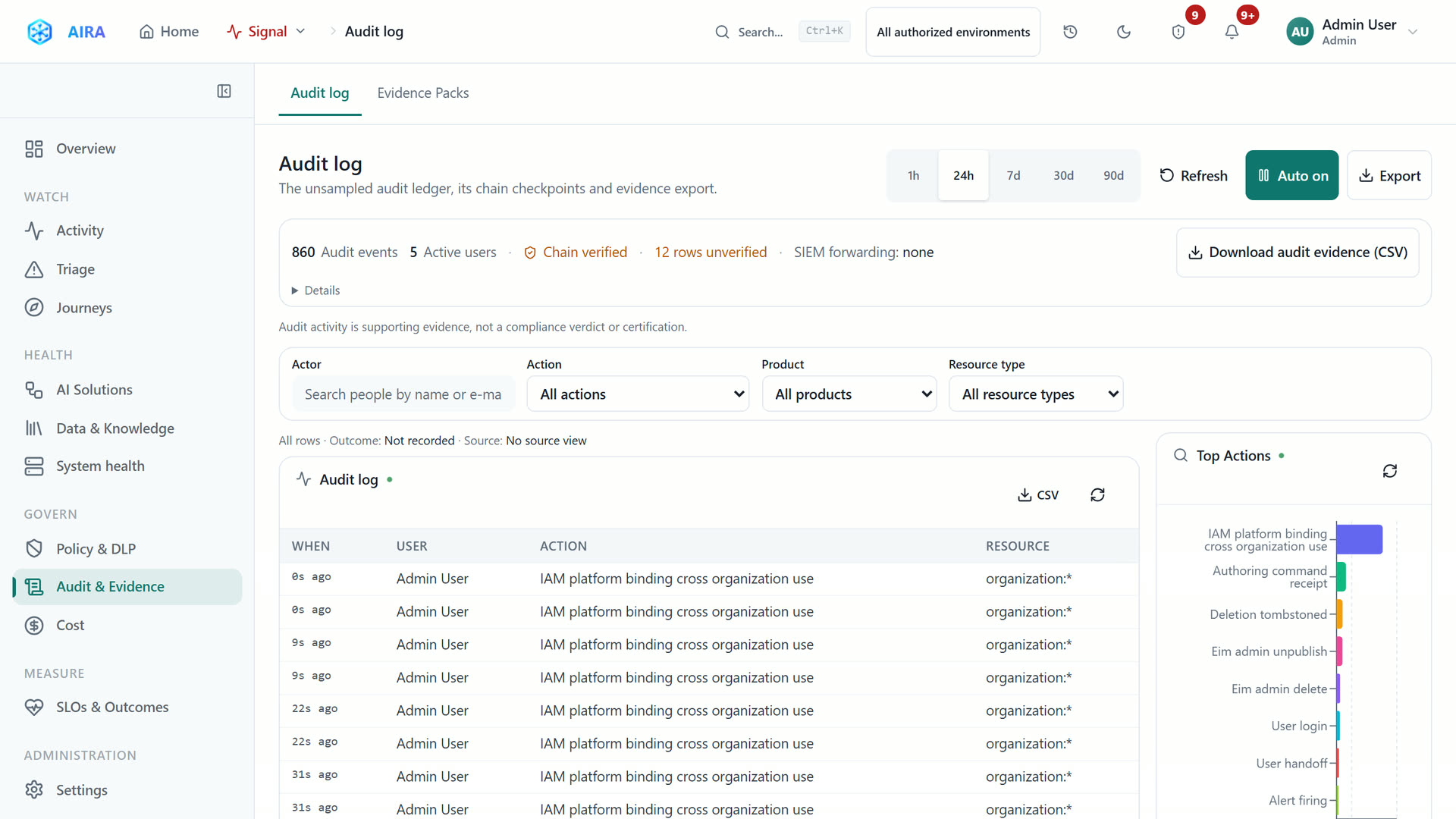This screenshot has width=1456, height=819.
Task: Click the Eim admin unpublish label
Action: coord(1269,651)
